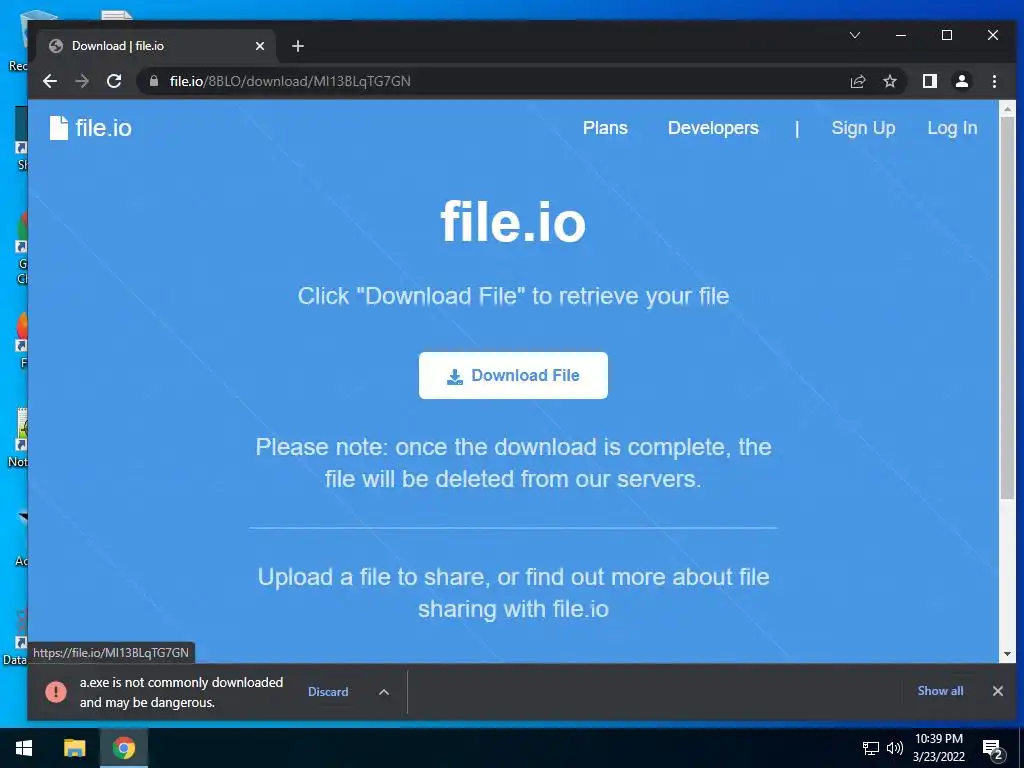Open network icon in system tray
Screen dimensions: 1024x768
[871, 748]
